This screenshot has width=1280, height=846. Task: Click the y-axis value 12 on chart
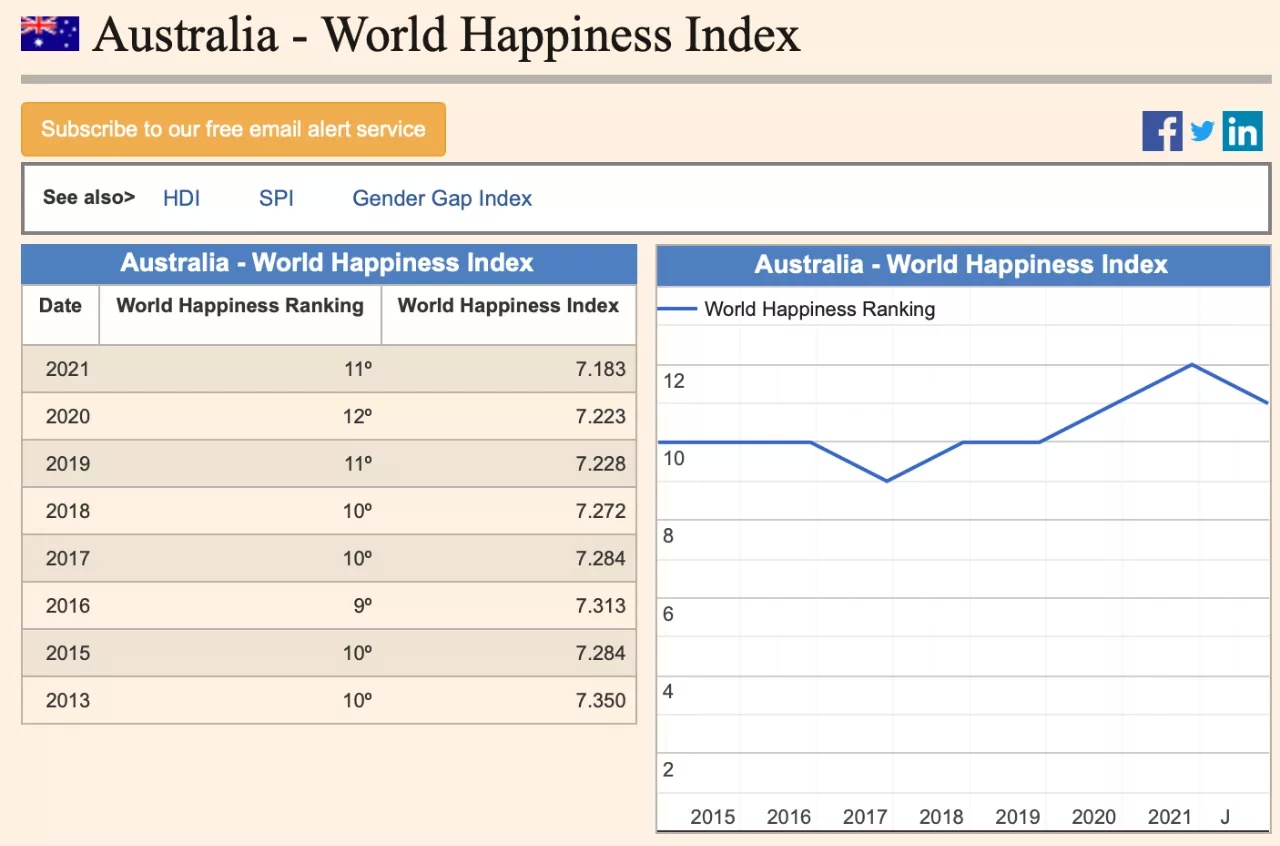click(674, 380)
